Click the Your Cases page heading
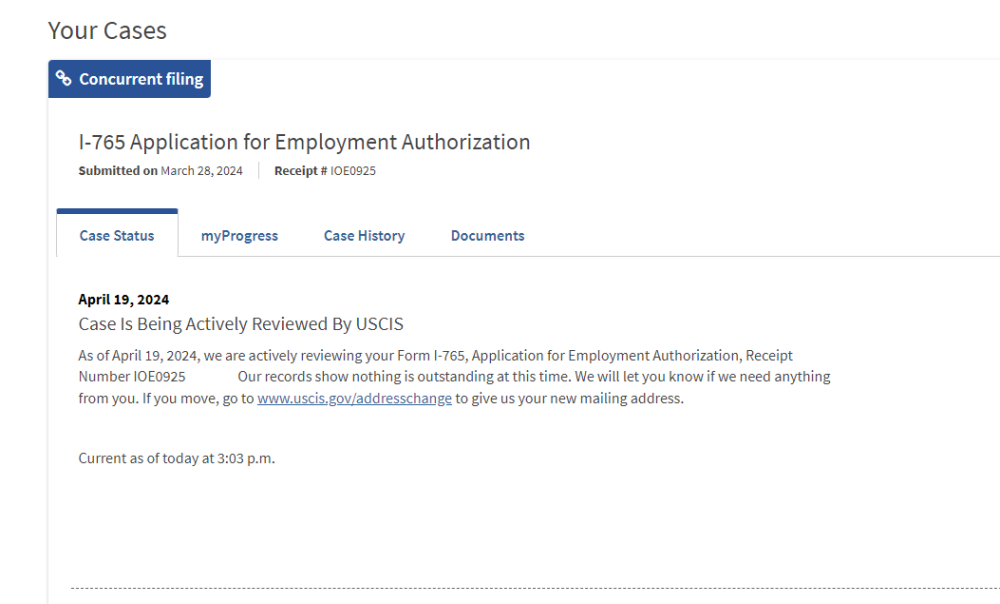The image size is (1000, 604). [x=107, y=31]
